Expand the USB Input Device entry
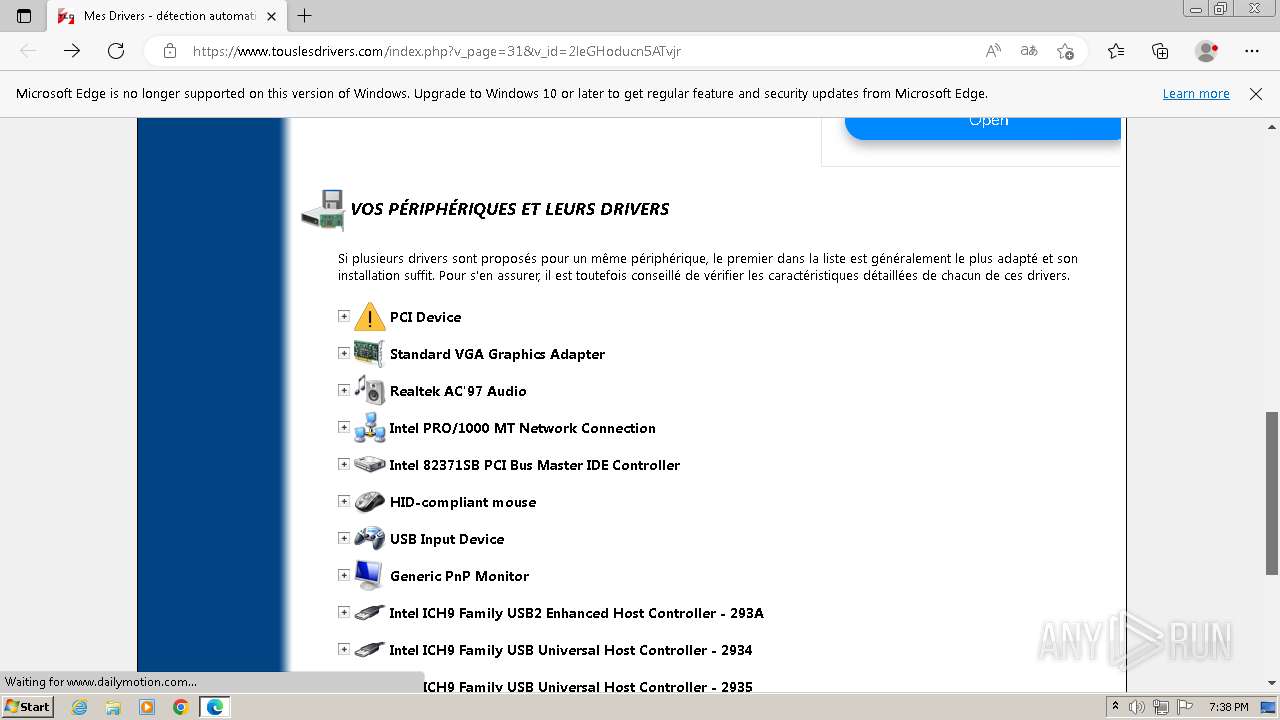 [344, 538]
